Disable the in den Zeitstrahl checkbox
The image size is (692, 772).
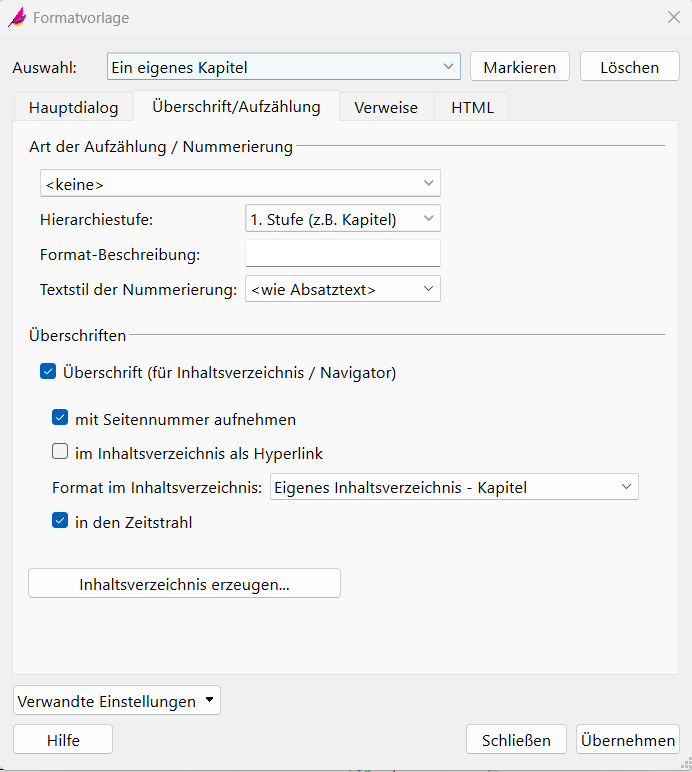click(60, 521)
